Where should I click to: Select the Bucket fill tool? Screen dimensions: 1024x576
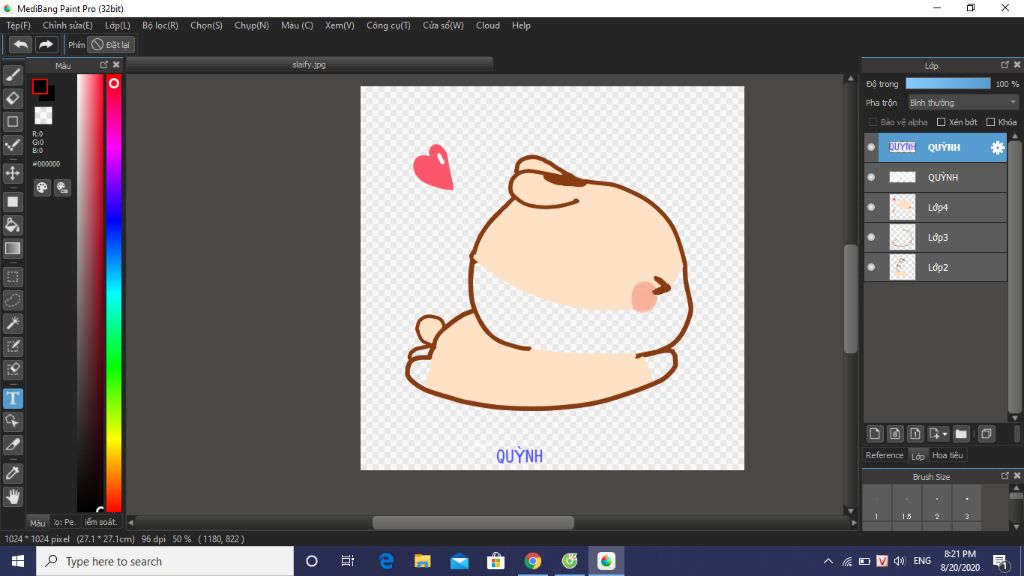point(12,225)
